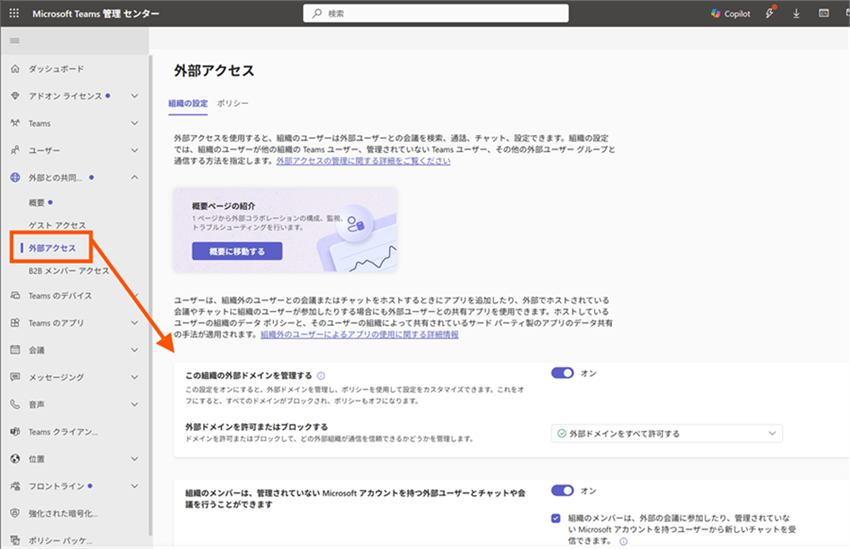Collapse the 外部との共同 section chevron
850x549 pixels.
[x=135, y=178]
